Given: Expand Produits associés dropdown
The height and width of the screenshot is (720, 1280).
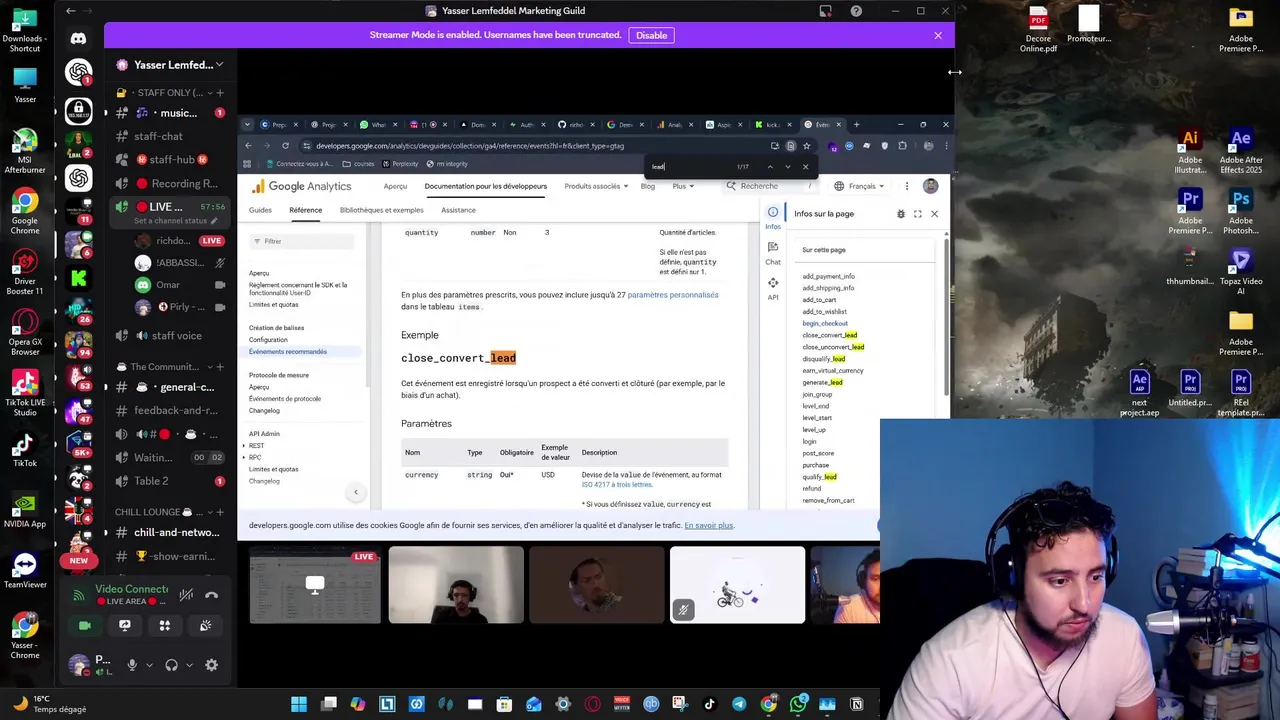Looking at the screenshot, I should [x=596, y=186].
